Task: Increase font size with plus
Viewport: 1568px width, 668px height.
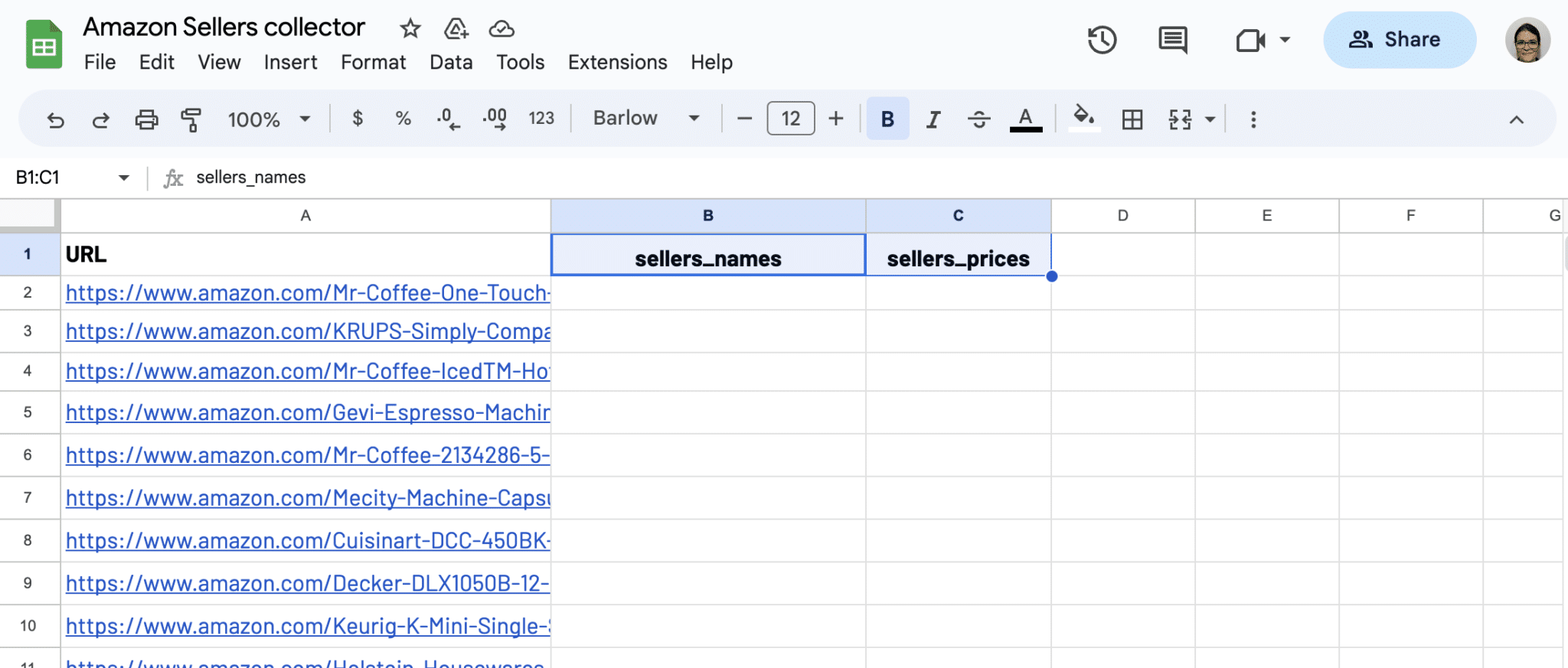Action: [x=836, y=119]
